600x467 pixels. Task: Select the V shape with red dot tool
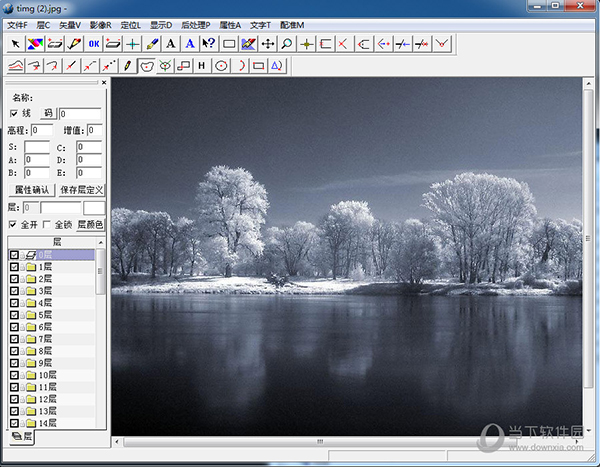[x=442, y=44]
